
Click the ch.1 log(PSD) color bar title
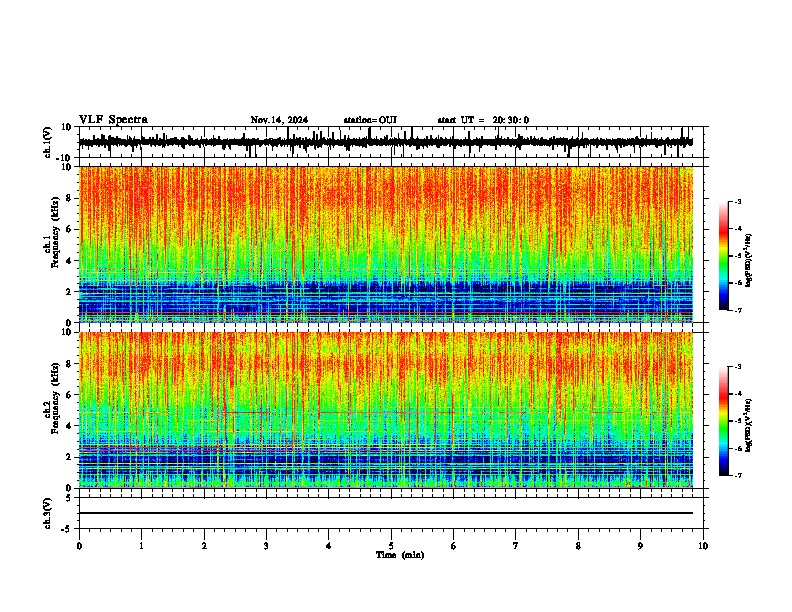click(749, 261)
